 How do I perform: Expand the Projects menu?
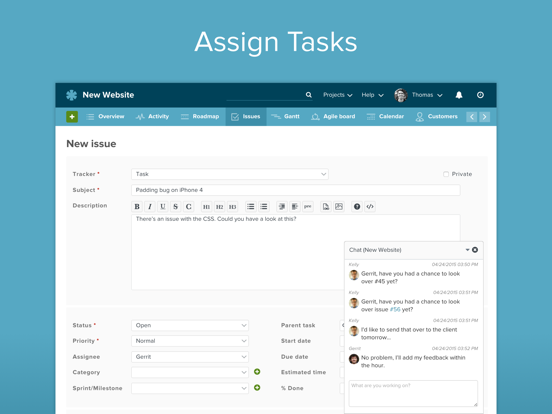(x=338, y=95)
